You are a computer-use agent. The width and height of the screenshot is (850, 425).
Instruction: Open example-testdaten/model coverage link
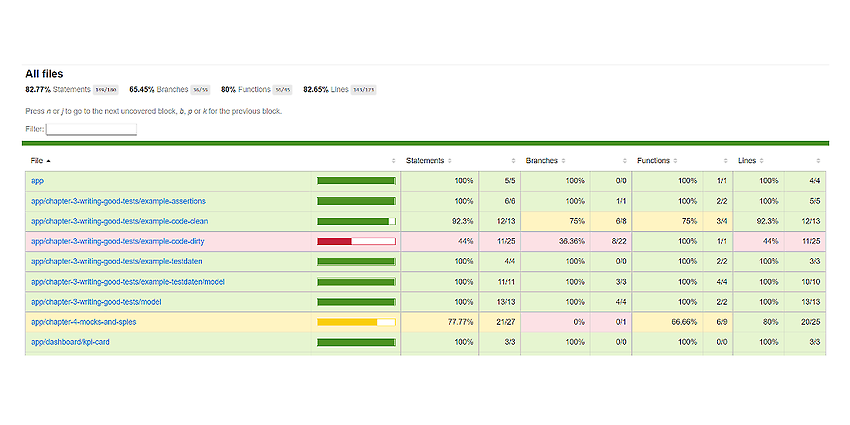(x=128, y=282)
